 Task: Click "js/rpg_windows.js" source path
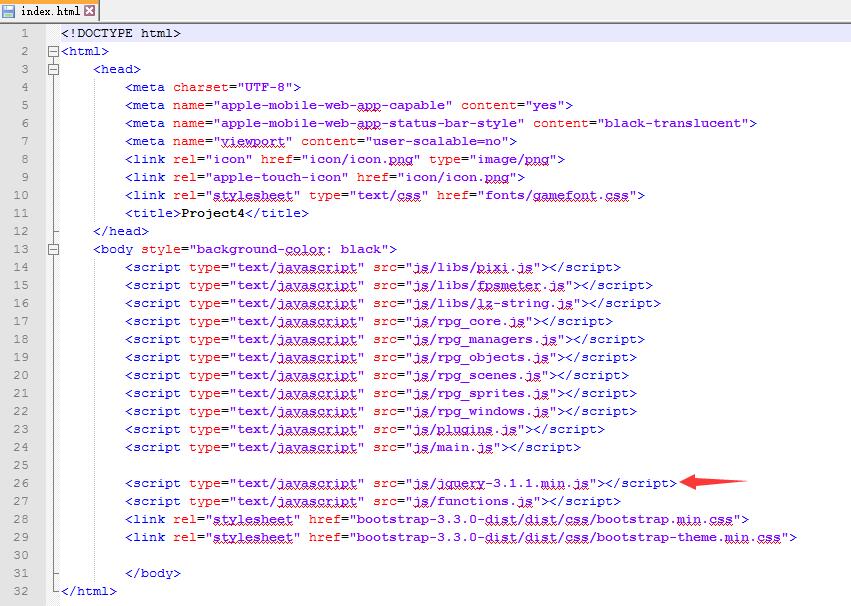[x=481, y=411]
